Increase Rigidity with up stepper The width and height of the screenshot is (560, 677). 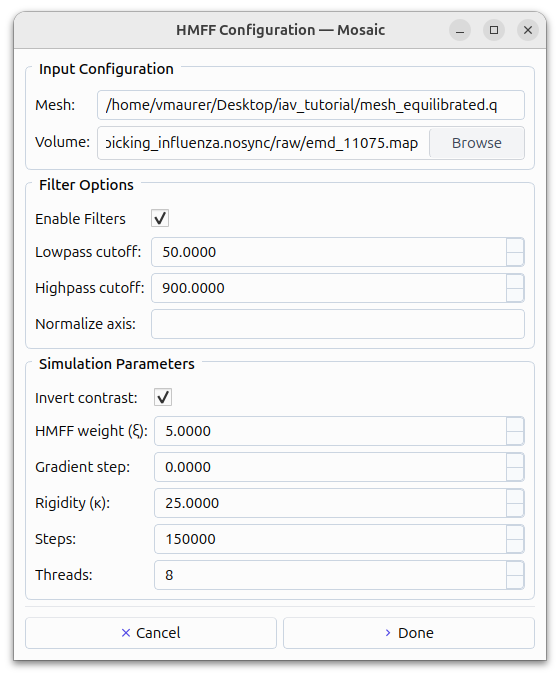(515, 496)
